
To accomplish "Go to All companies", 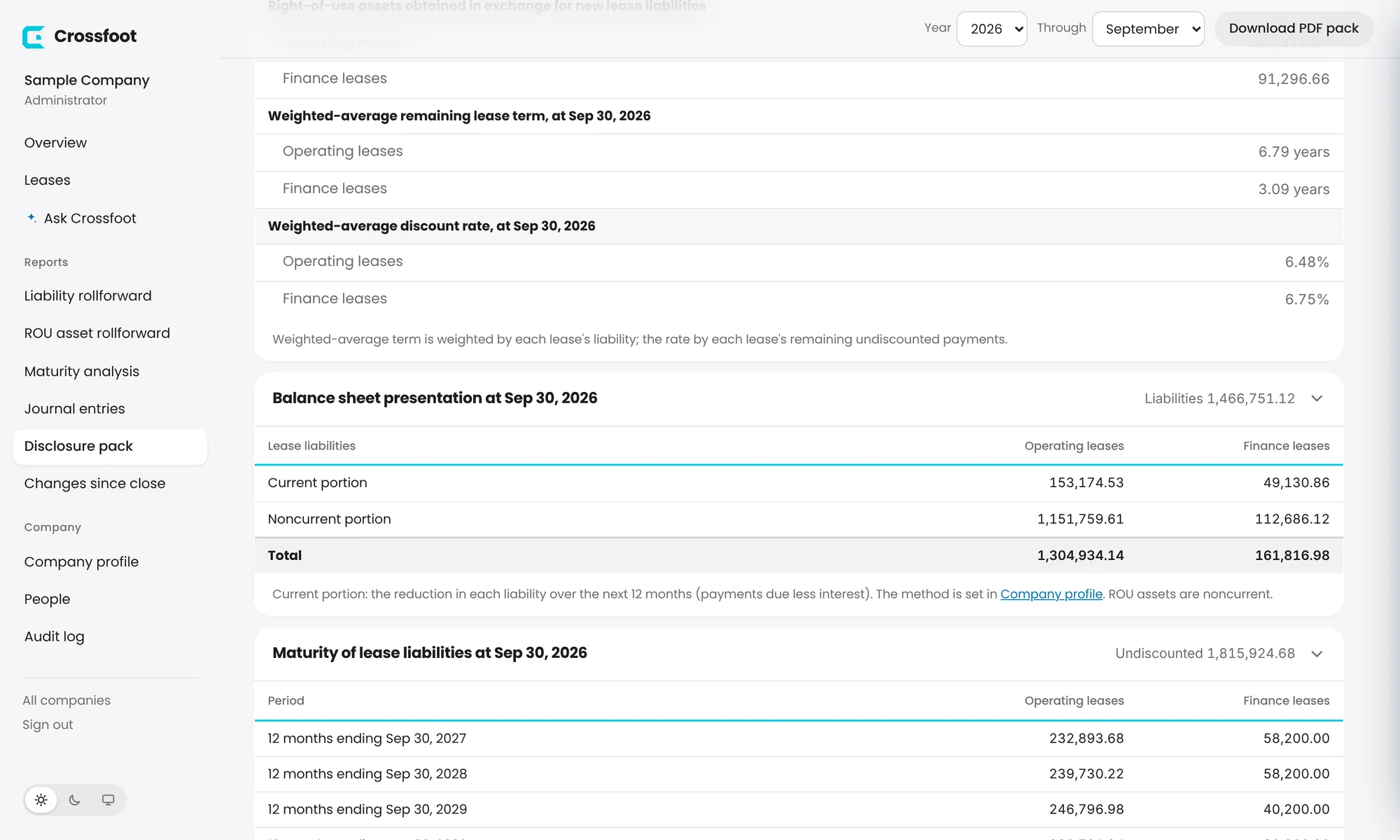I will point(66,700).
